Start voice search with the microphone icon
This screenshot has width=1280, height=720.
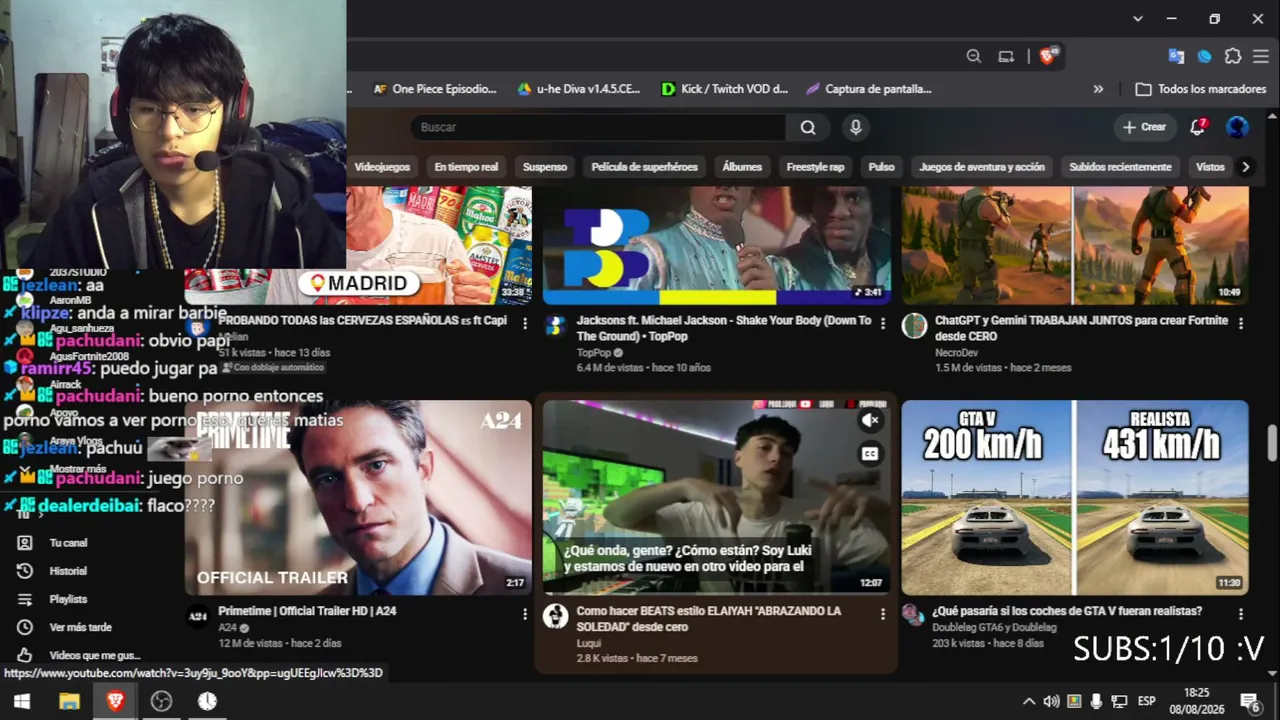point(855,127)
